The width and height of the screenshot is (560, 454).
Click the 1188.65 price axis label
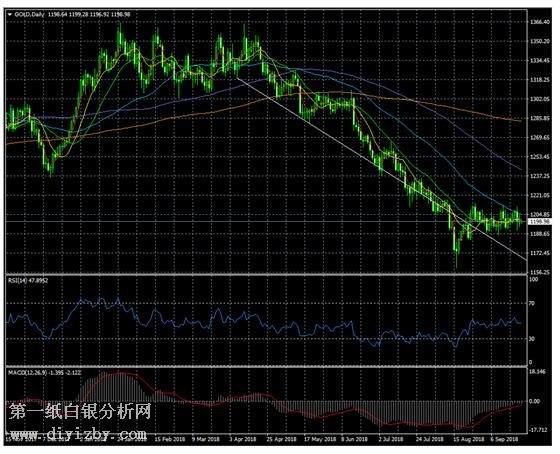pyautogui.click(x=540, y=234)
